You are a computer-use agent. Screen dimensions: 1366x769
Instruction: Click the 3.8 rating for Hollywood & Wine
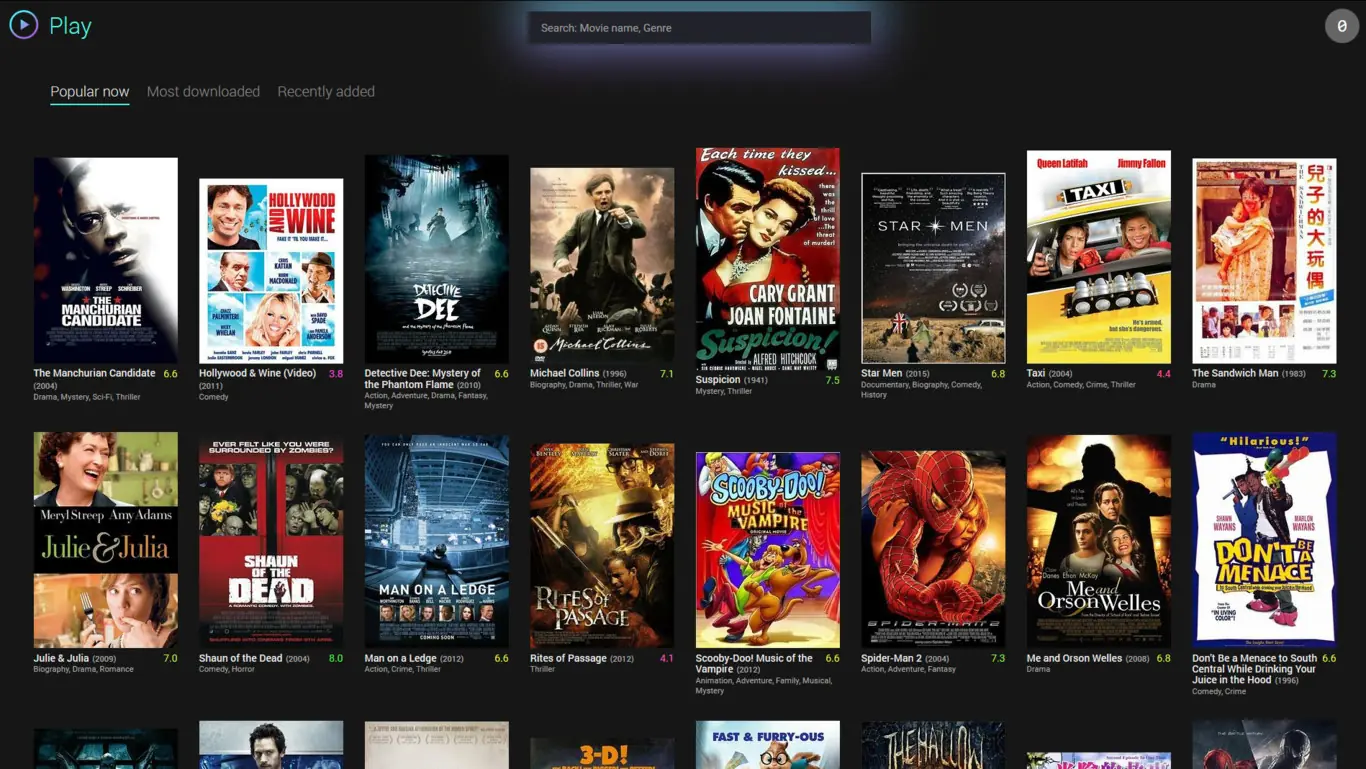coord(336,374)
